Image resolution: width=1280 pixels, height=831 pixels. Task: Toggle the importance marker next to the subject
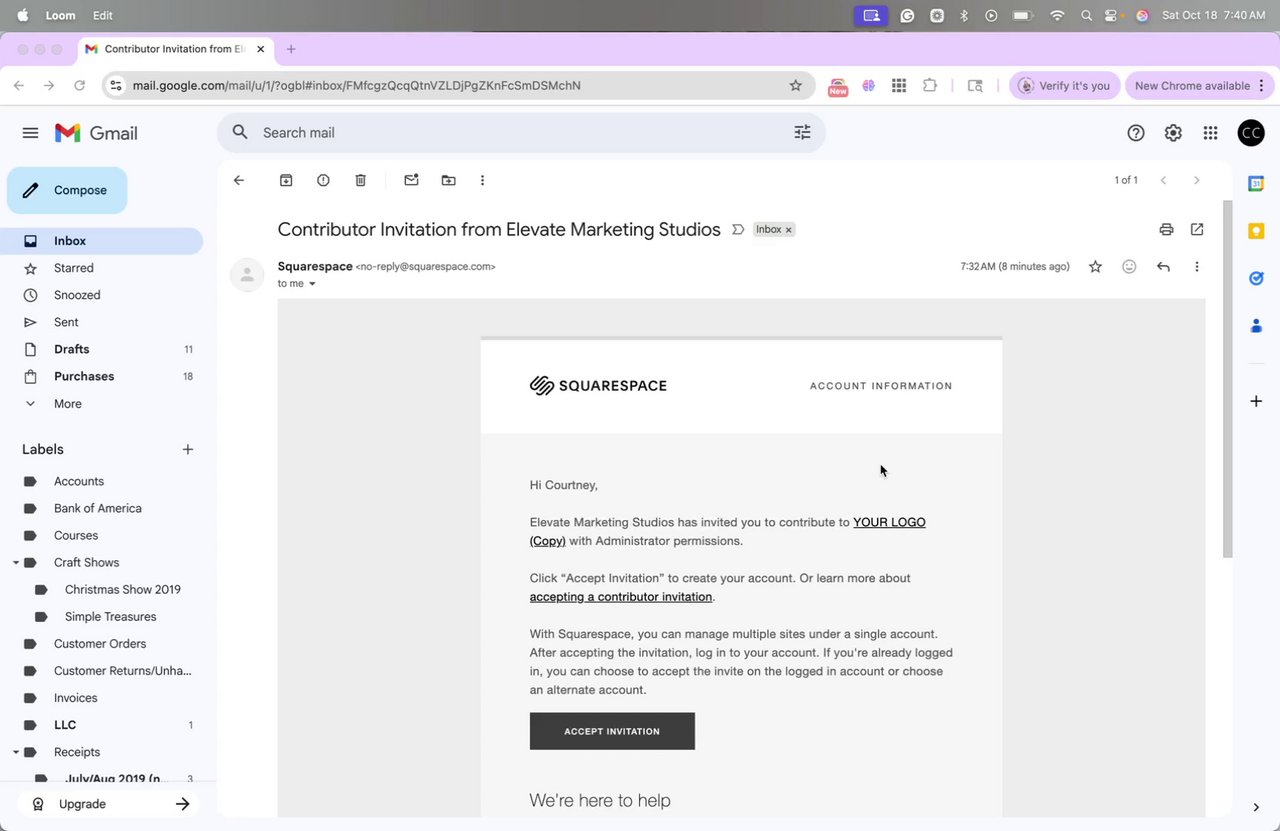738,230
